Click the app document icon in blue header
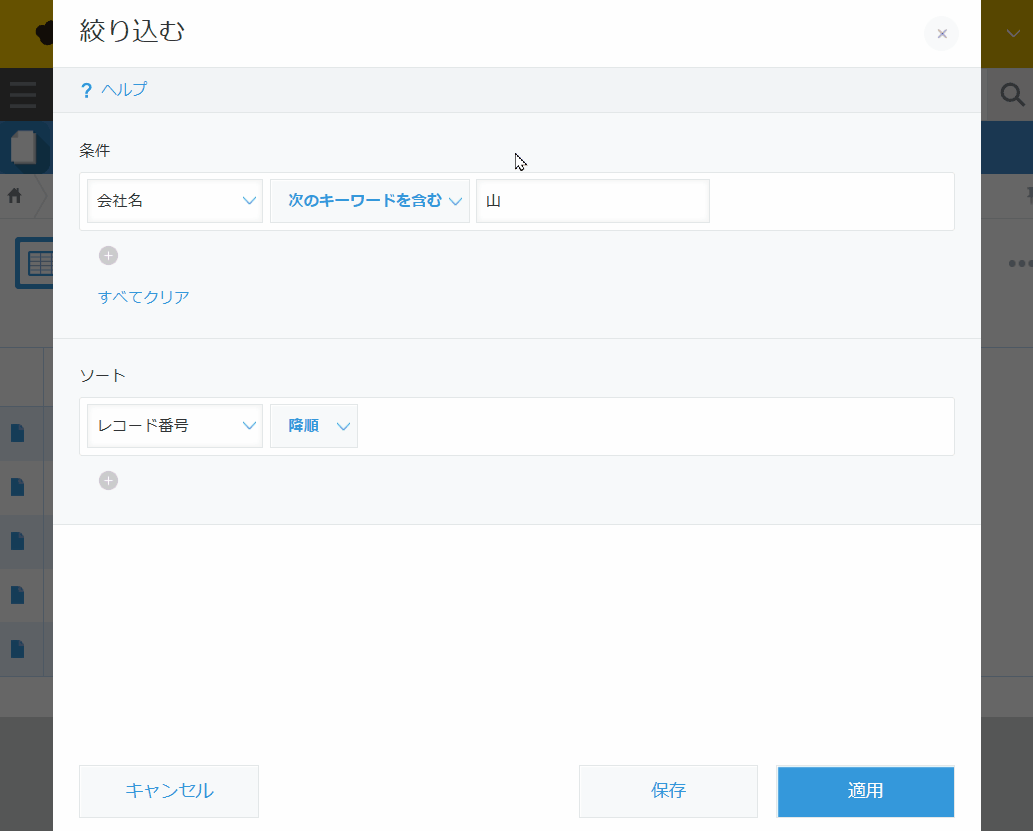 (x=24, y=147)
